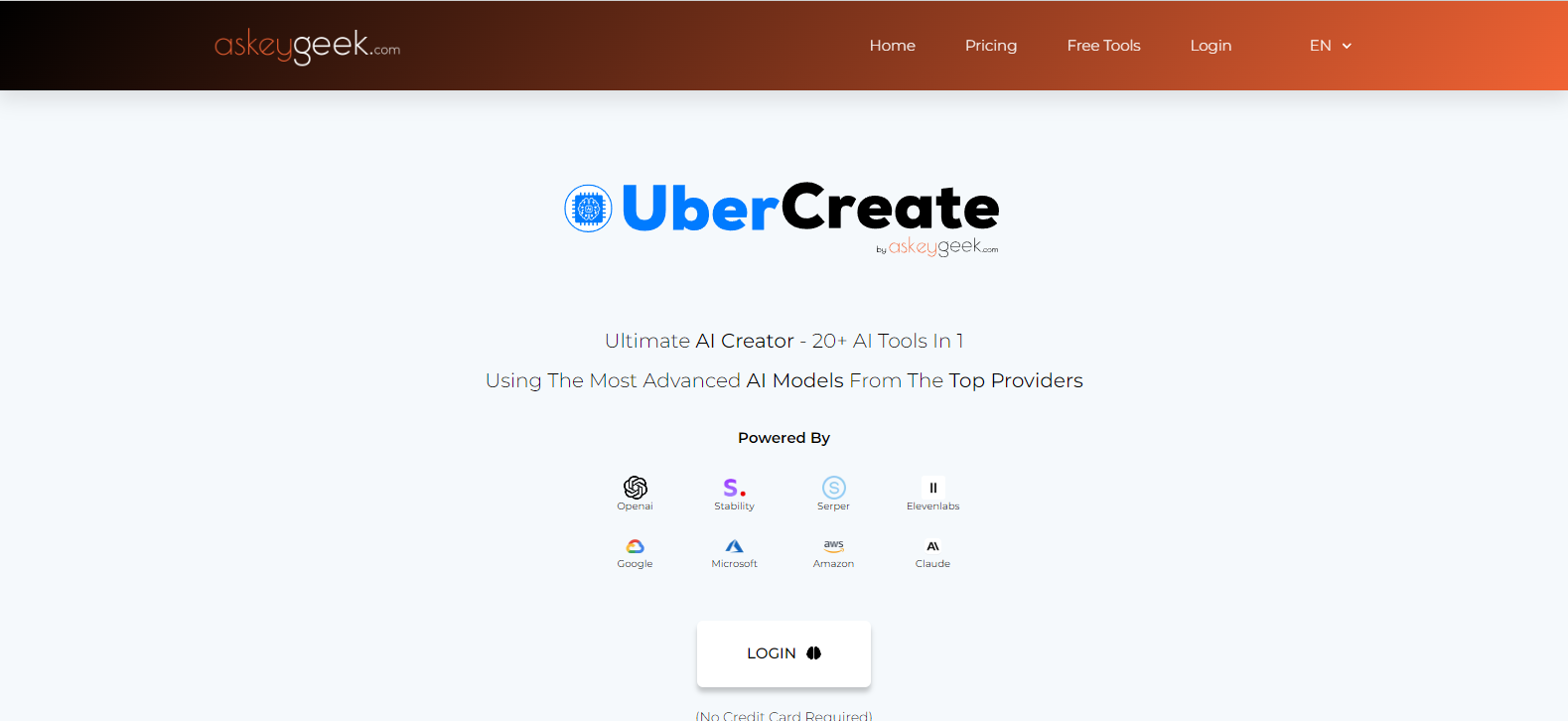Click the Stability provider logo
The height and width of the screenshot is (721, 1568).
tap(735, 487)
